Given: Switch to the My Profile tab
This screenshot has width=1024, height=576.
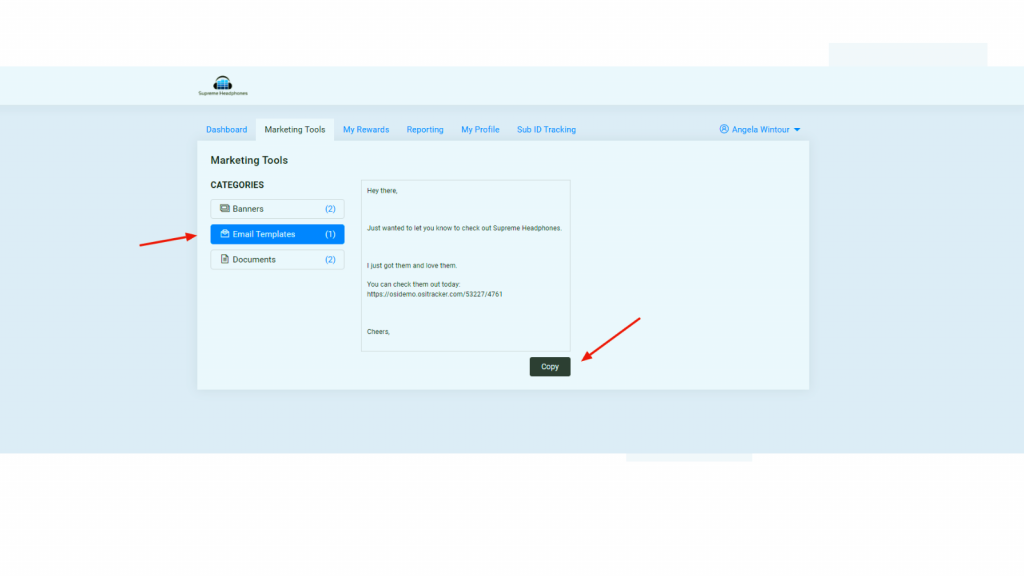Looking at the screenshot, I should pos(480,129).
